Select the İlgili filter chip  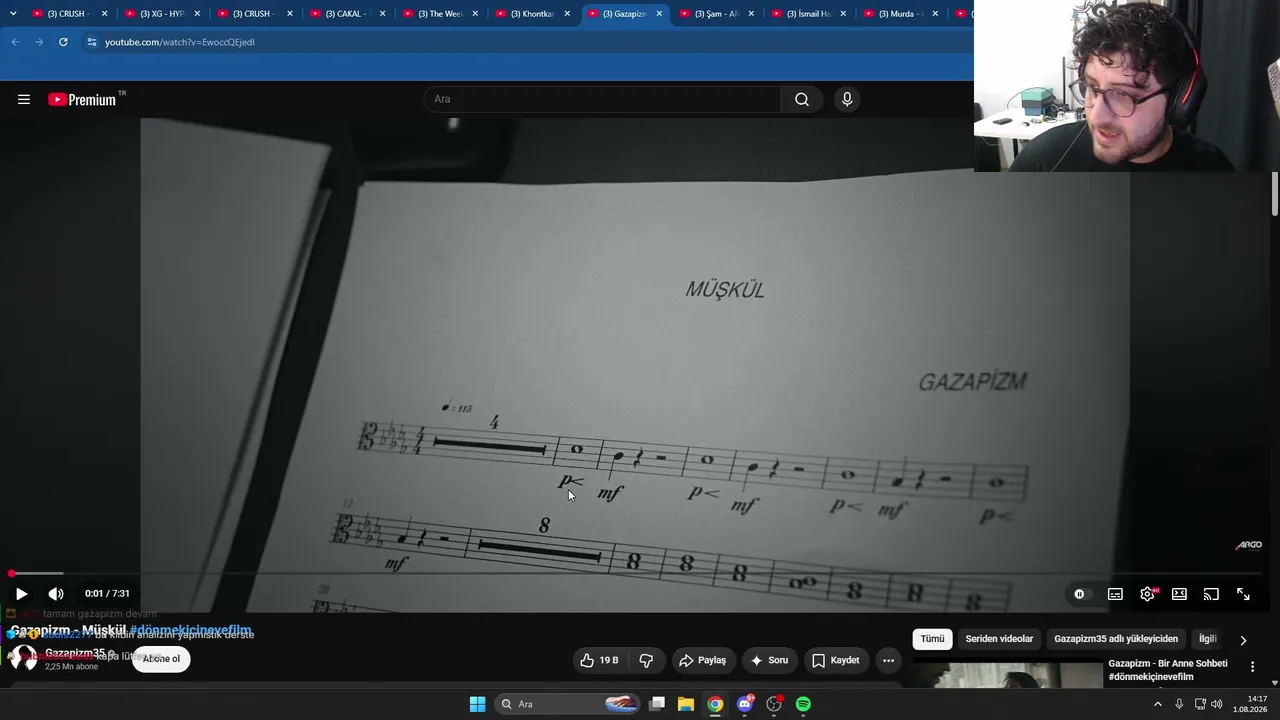point(1207,639)
